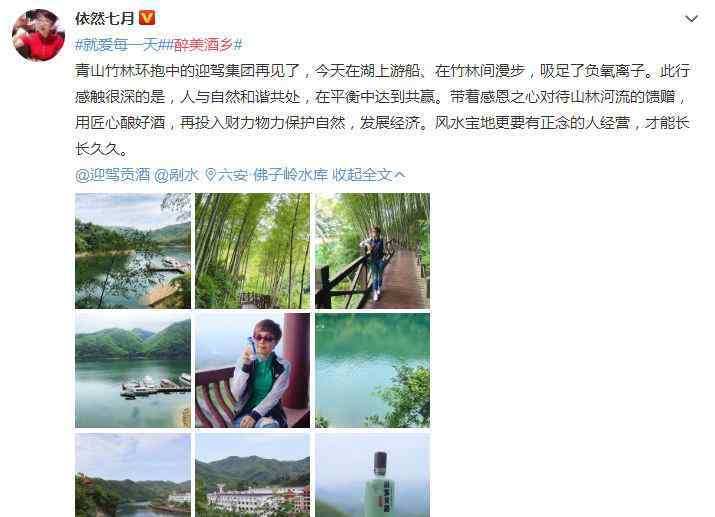Click the @迎驾贡酒 mention

point(113,175)
